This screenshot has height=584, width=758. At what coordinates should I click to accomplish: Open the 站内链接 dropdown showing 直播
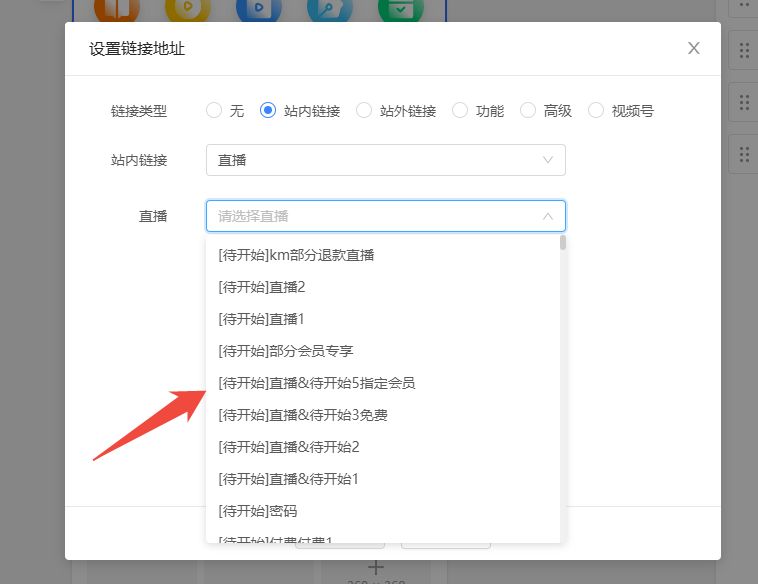tap(385, 160)
